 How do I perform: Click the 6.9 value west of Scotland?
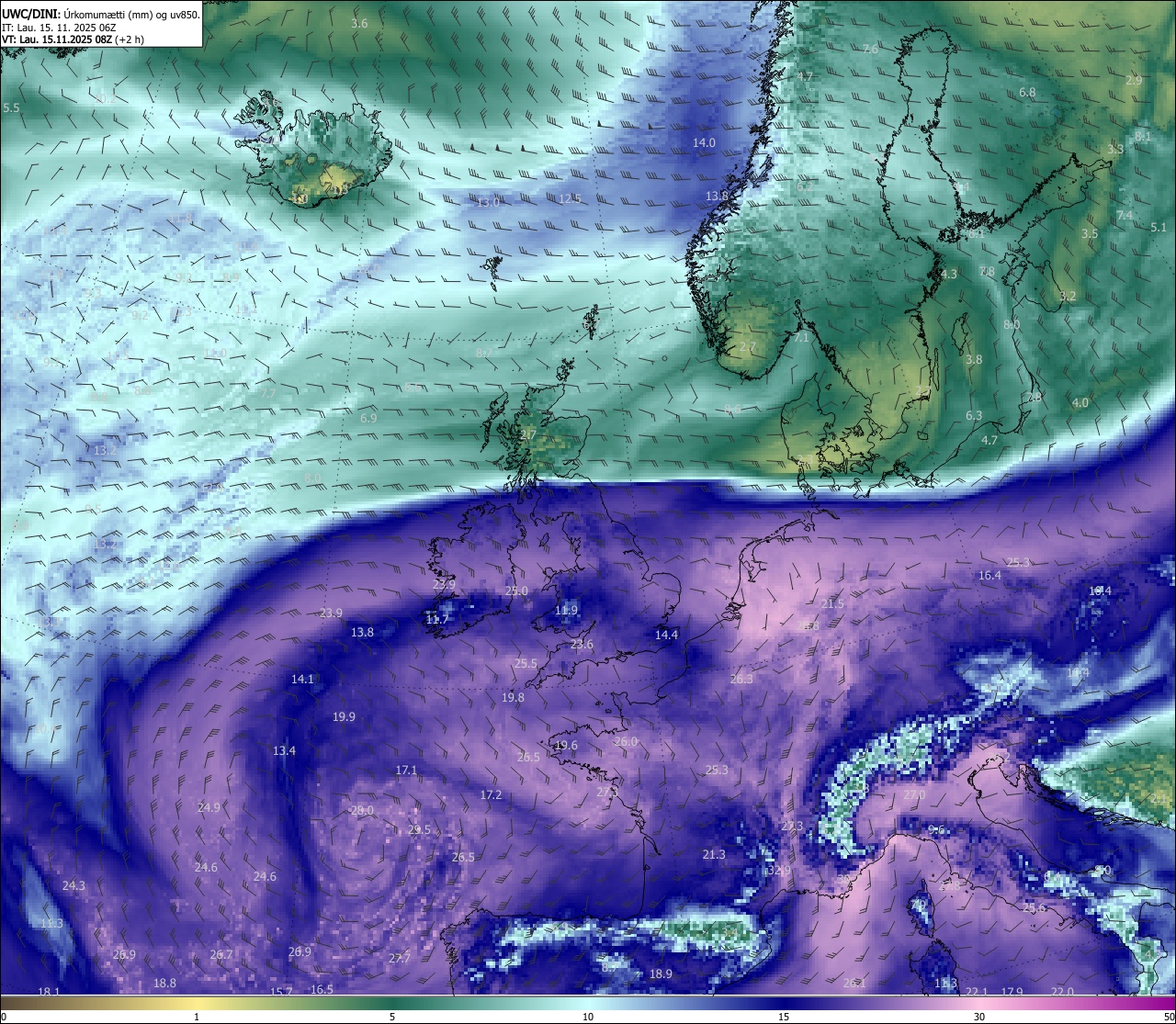point(368,418)
